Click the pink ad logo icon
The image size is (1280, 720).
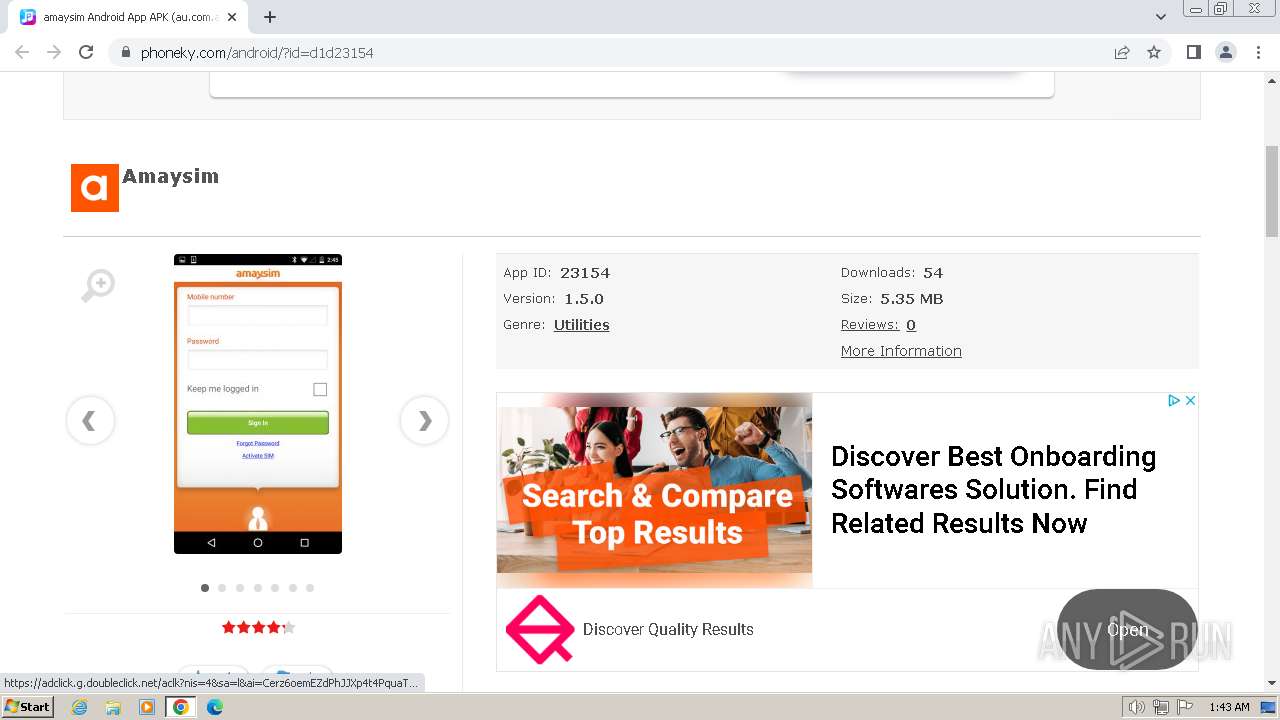click(539, 629)
